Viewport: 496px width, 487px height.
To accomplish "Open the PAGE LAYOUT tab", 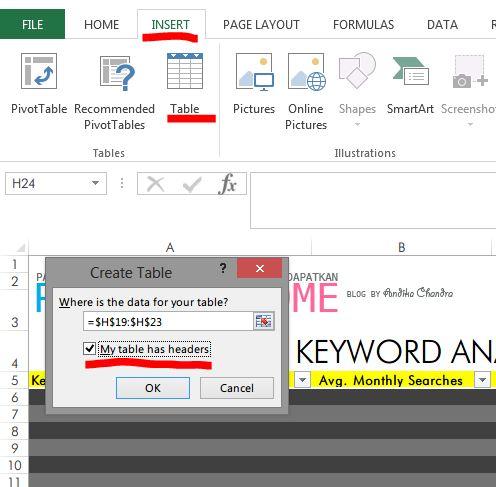I will point(261,25).
